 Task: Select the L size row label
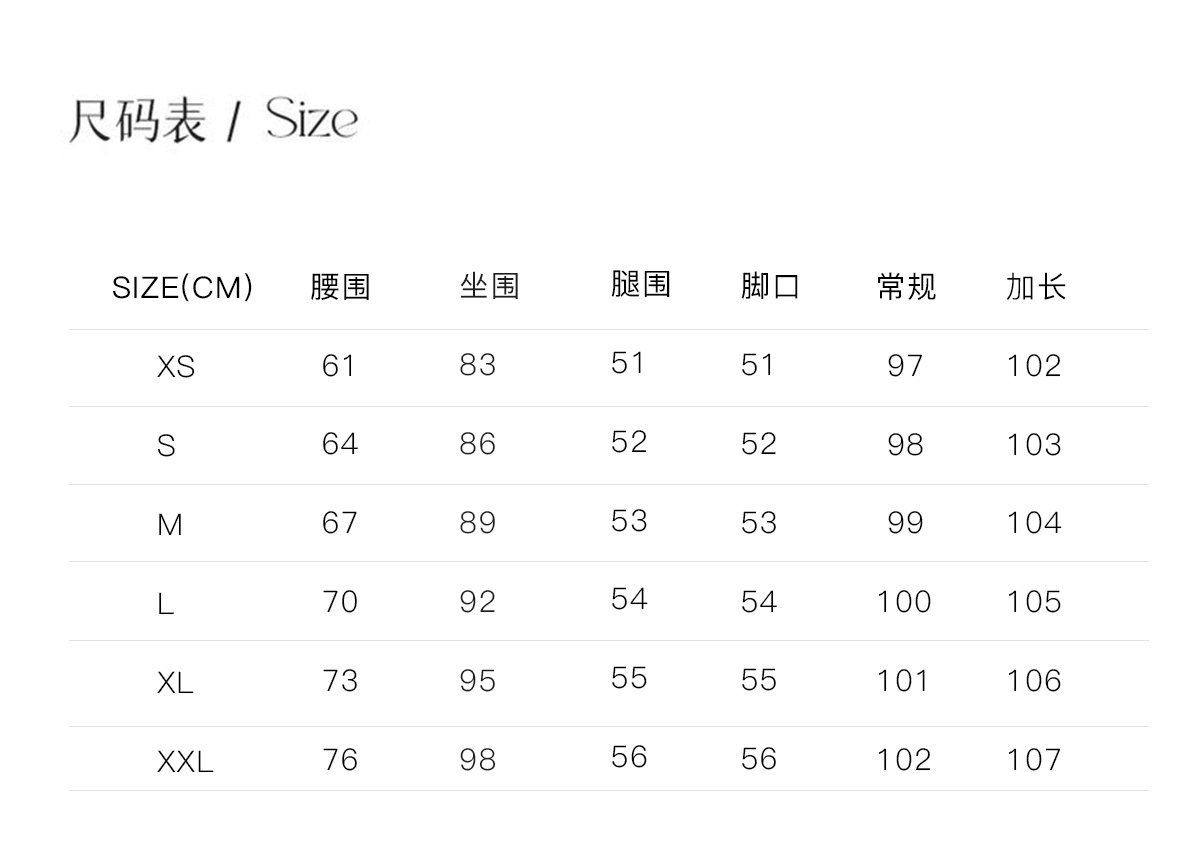pyautogui.click(x=166, y=603)
